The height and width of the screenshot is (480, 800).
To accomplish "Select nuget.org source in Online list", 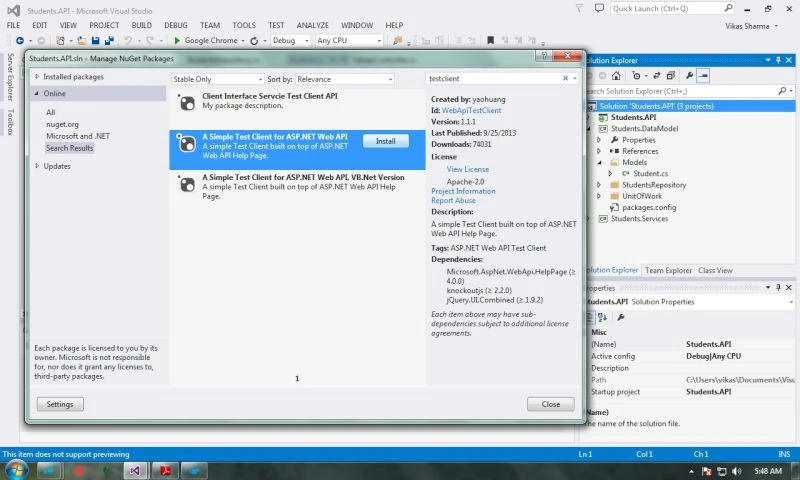I will pyautogui.click(x=62, y=124).
